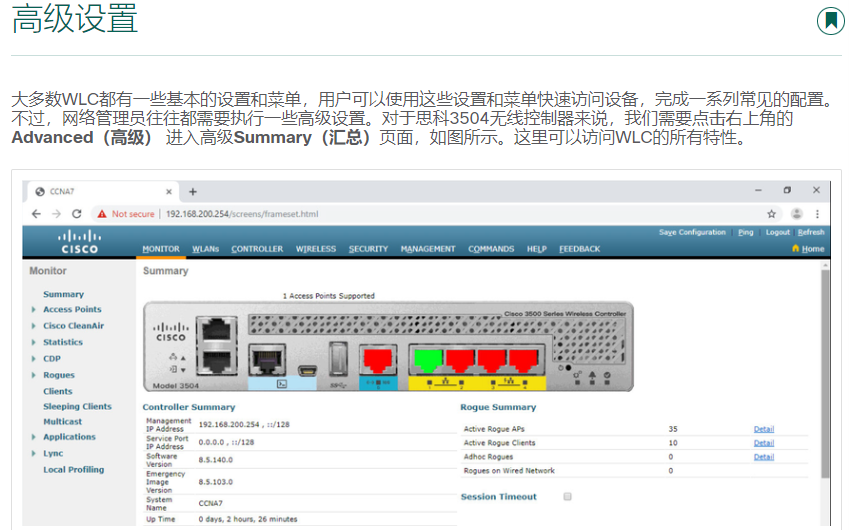Viewport: 849px width, 530px height.
Task: Open Detail for Active Rogue APs
Action: [763, 429]
